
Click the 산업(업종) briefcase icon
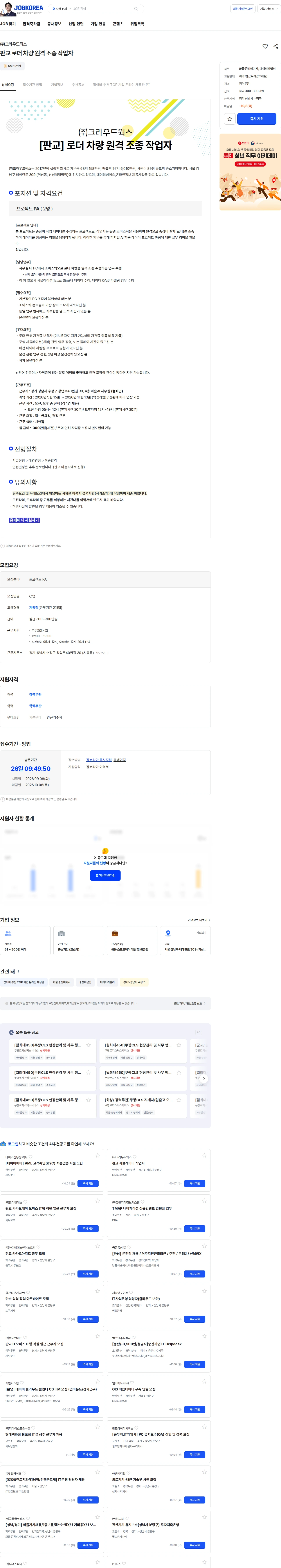tap(115, 933)
